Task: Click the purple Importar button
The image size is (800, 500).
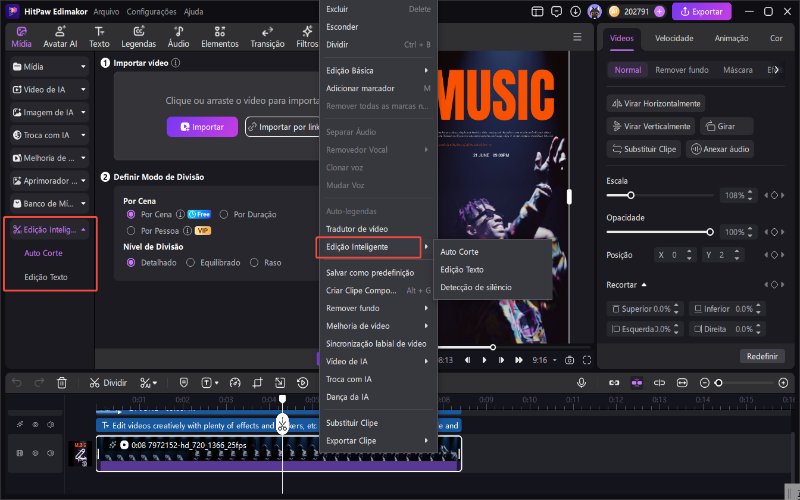Action: pos(202,127)
